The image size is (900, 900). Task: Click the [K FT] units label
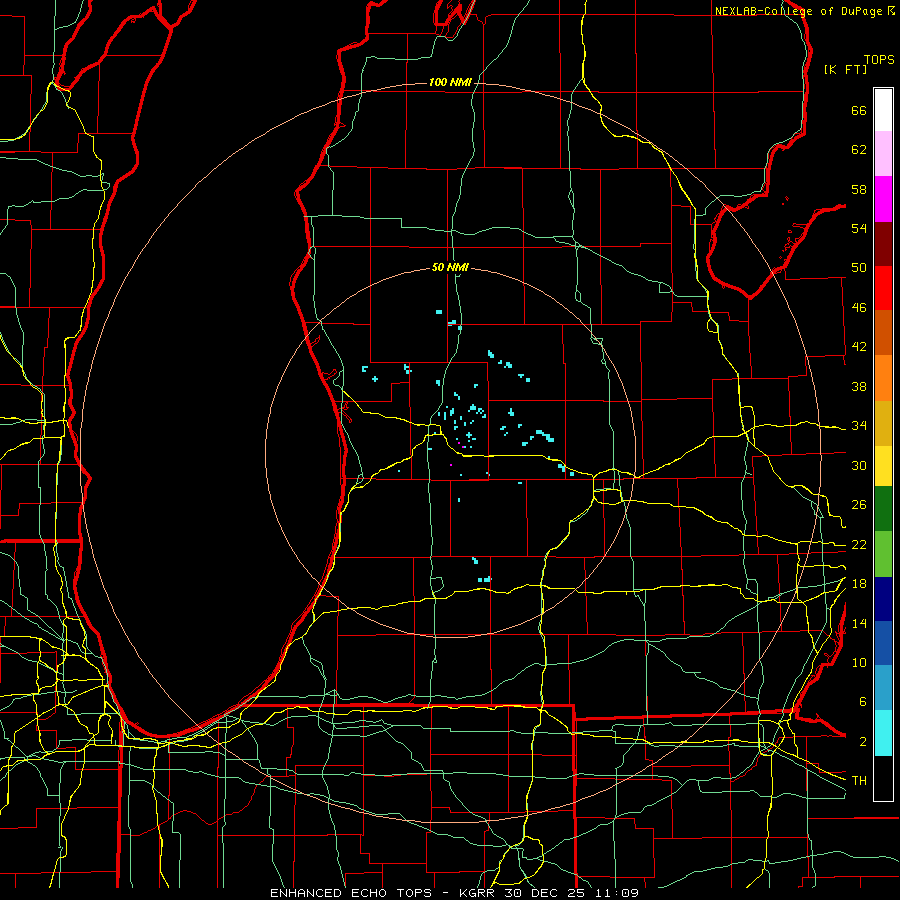[845, 69]
